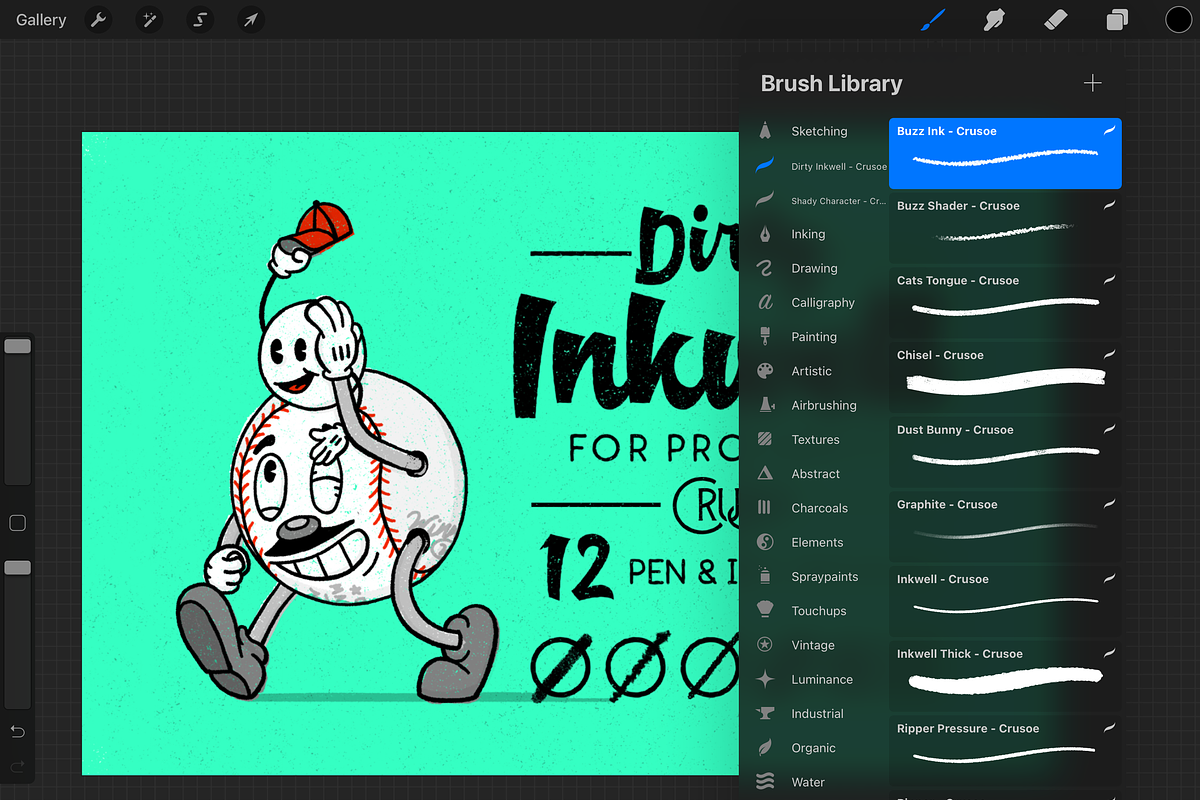Select the Chisel - Crusoe brush

pyautogui.click(x=1005, y=378)
